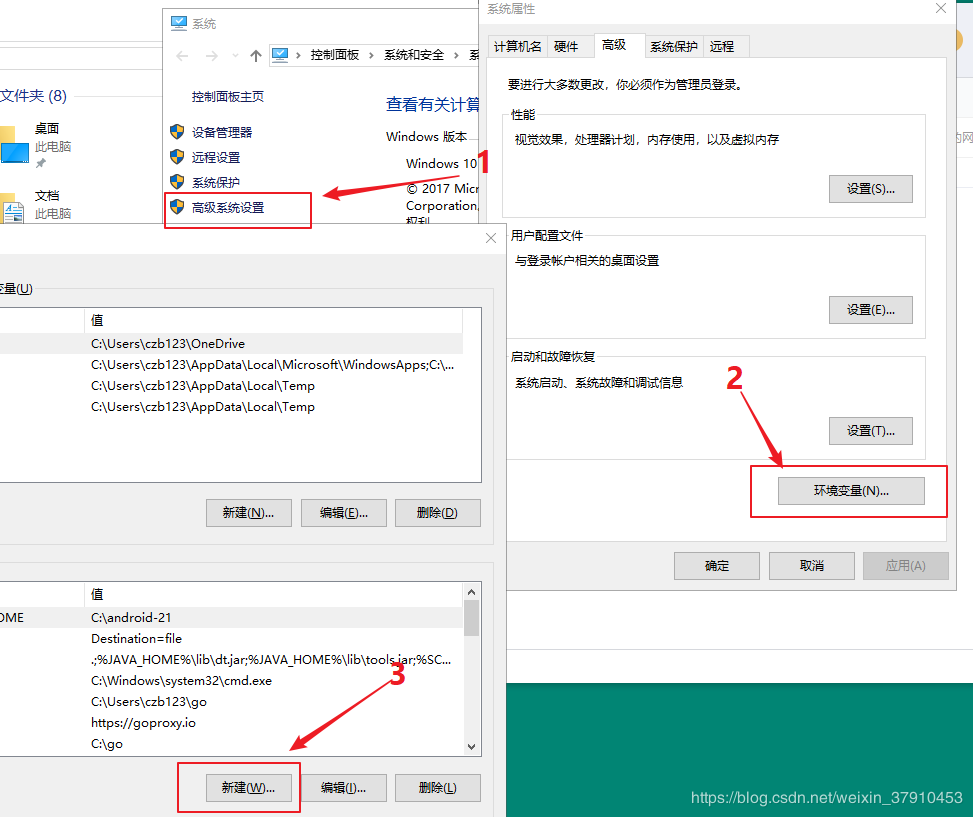
Task: Switch to 计算机名 tab
Action: [x=518, y=47]
